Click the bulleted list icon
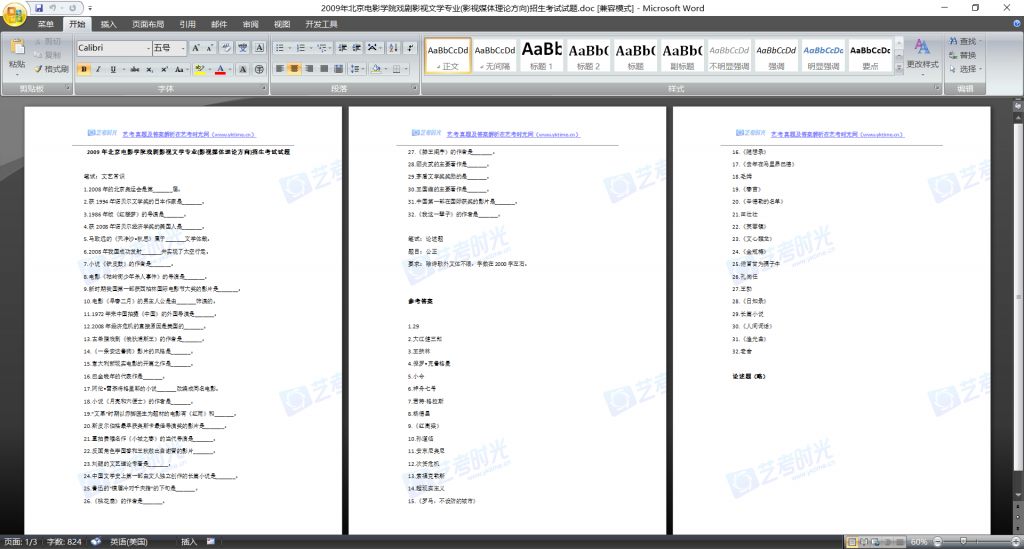 click(281, 47)
